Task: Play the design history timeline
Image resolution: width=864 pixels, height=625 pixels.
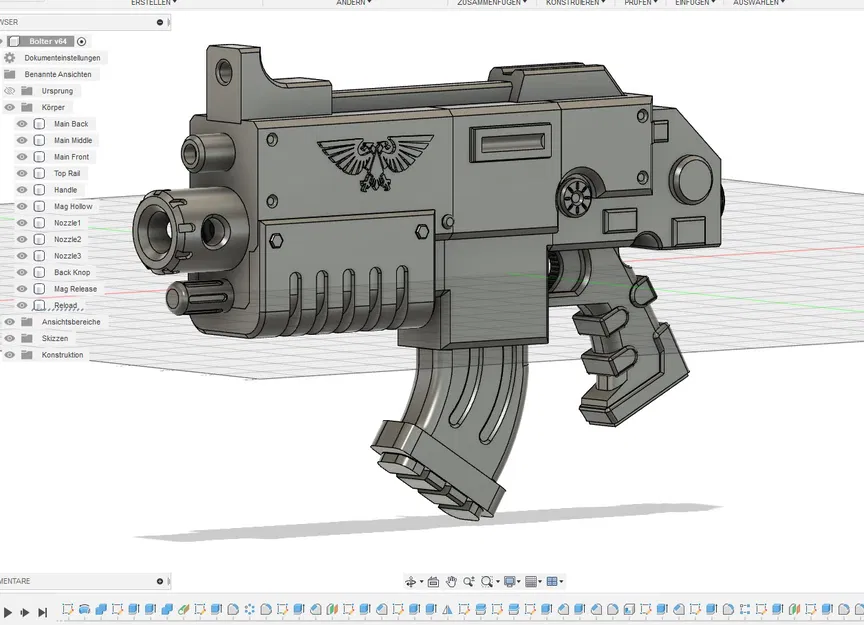Action: [7, 610]
